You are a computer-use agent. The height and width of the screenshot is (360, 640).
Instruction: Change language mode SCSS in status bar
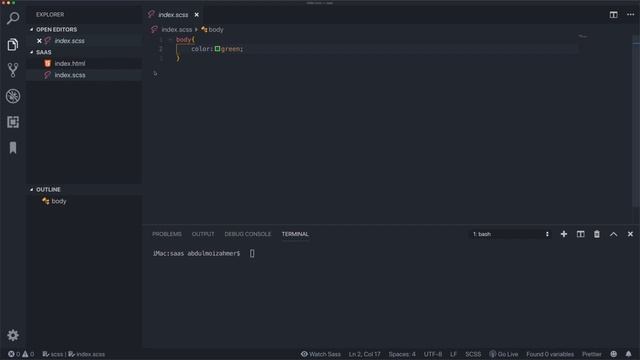(x=473, y=354)
